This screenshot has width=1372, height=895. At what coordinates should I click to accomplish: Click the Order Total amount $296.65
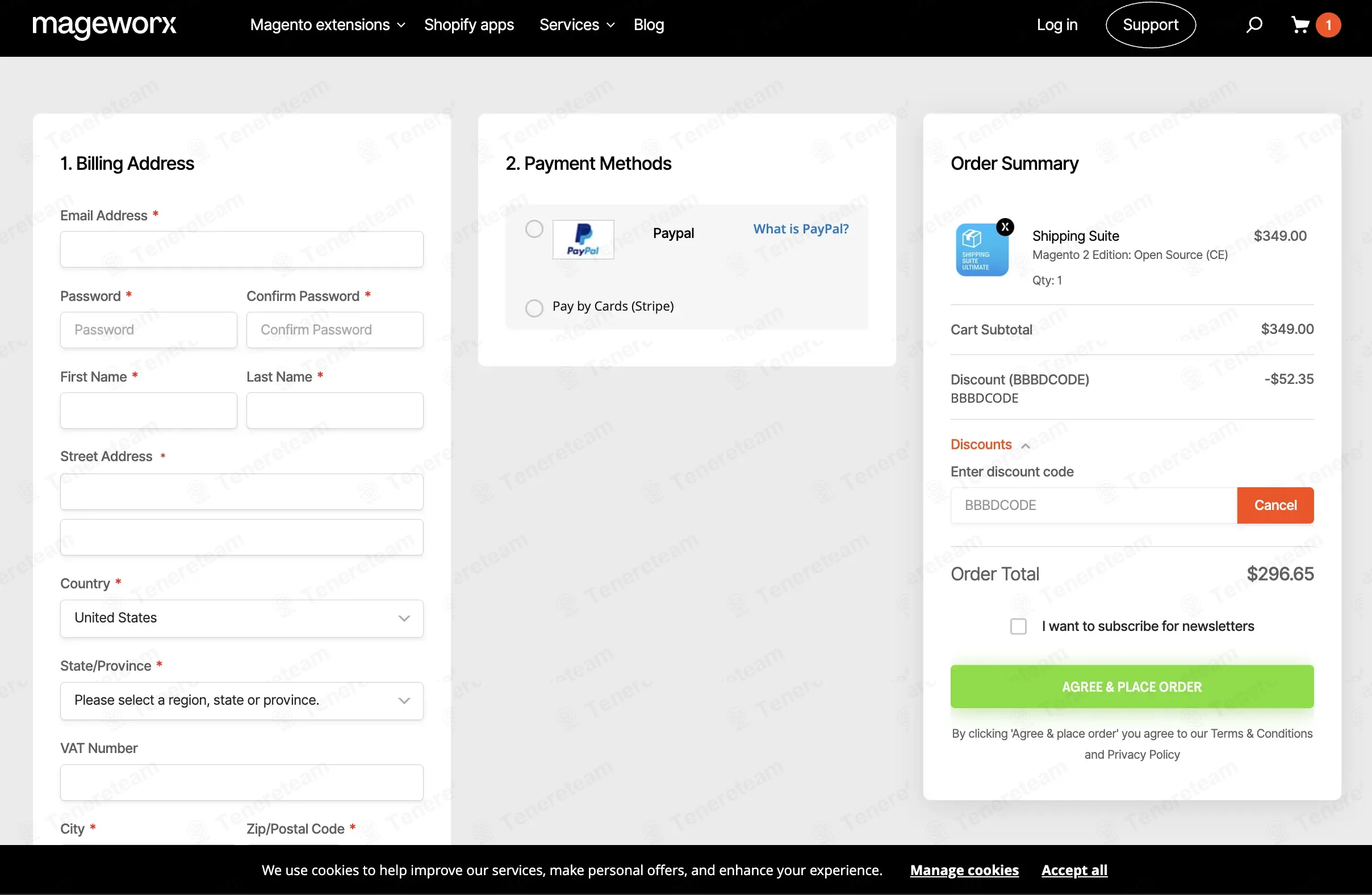(1280, 574)
